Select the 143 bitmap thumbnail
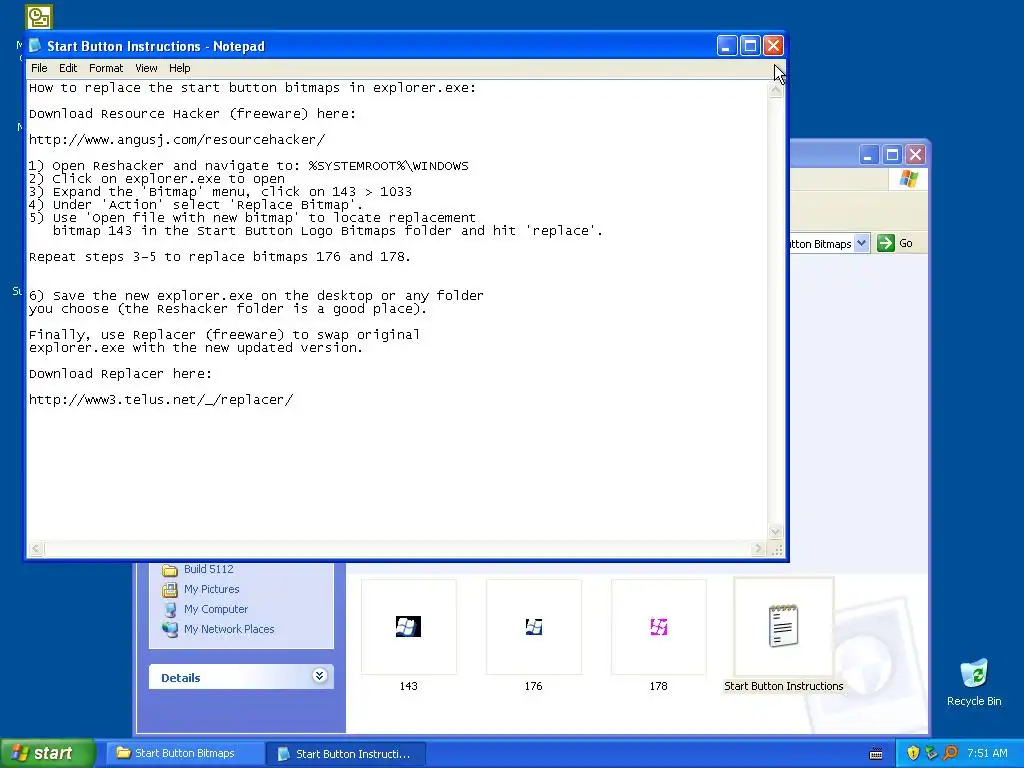The image size is (1024, 768). [408, 627]
